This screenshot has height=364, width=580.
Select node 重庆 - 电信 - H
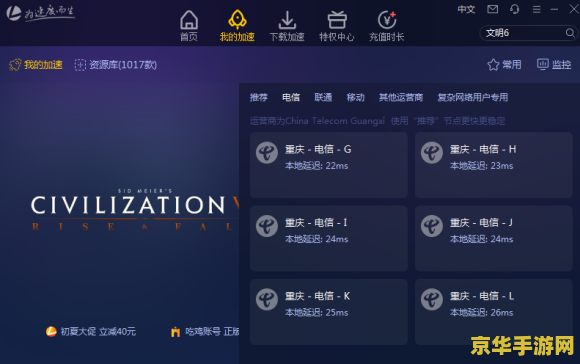click(493, 165)
